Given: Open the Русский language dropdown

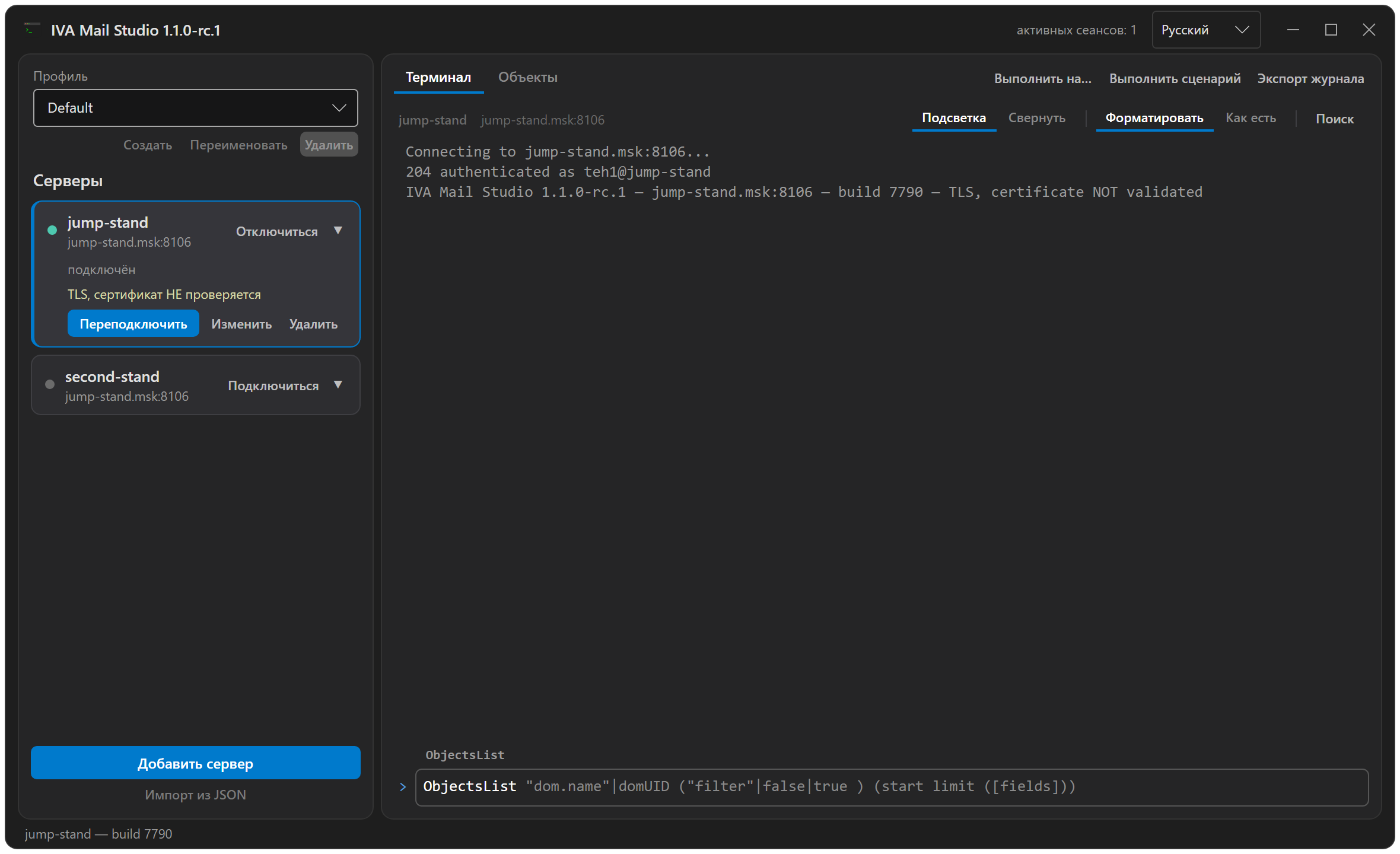Looking at the screenshot, I should [x=1206, y=30].
